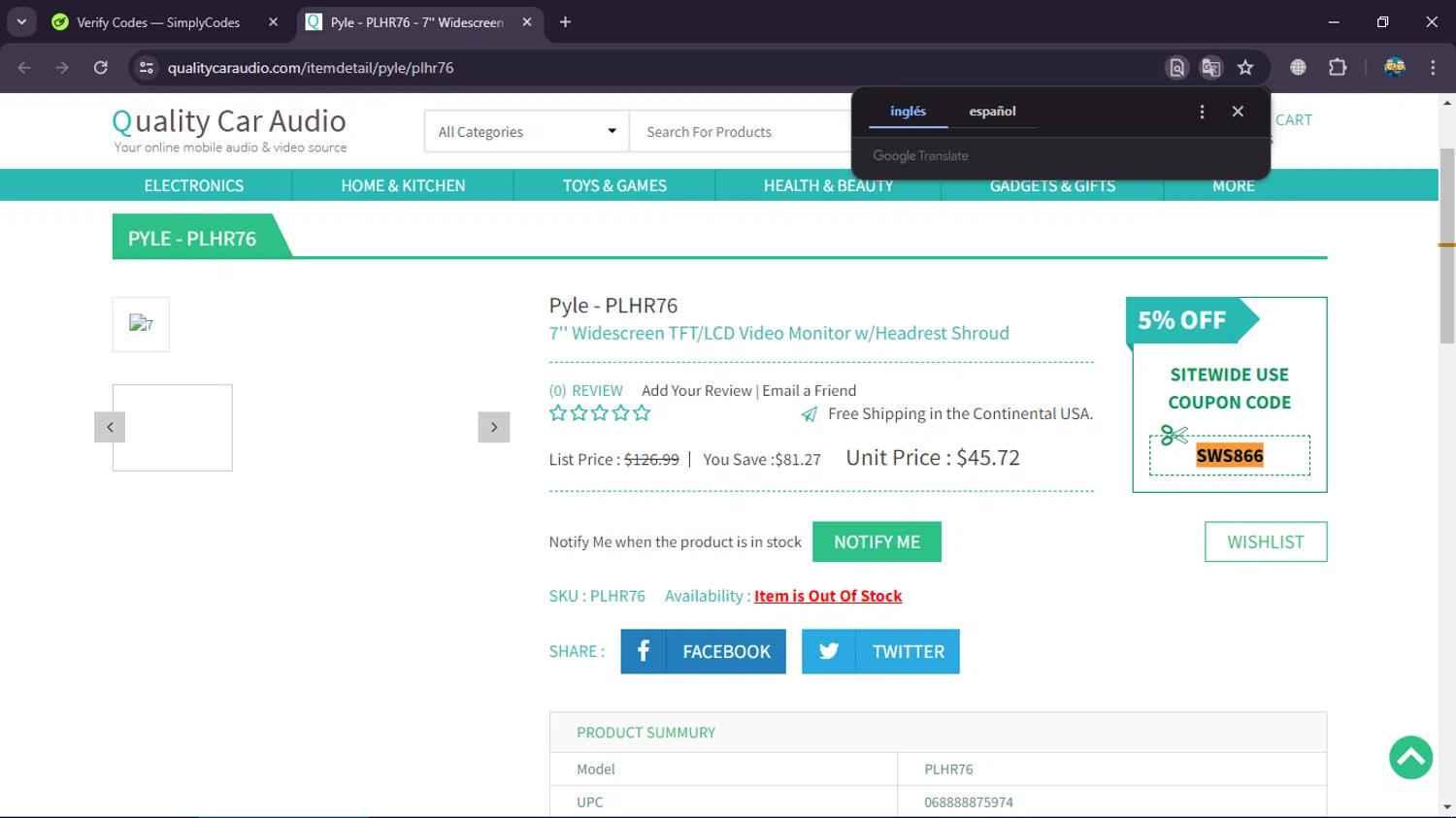The height and width of the screenshot is (818, 1456).
Task: Click the Unit Price $45.72 text
Action: [933, 458]
